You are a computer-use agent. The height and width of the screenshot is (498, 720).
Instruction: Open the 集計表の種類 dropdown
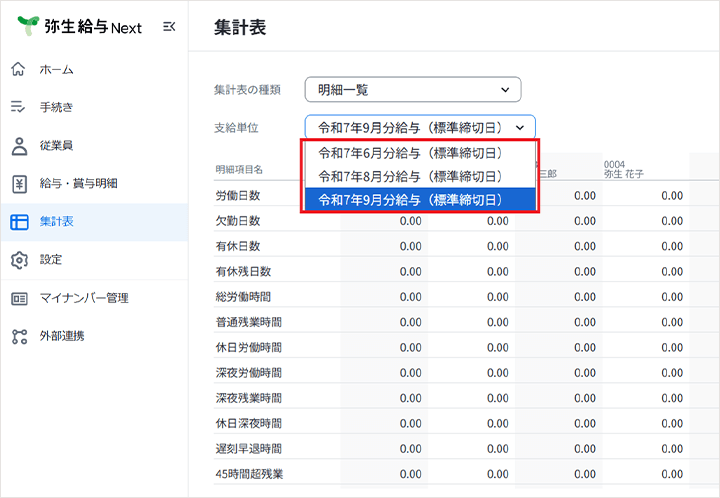pyautogui.click(x=413, y=90)
